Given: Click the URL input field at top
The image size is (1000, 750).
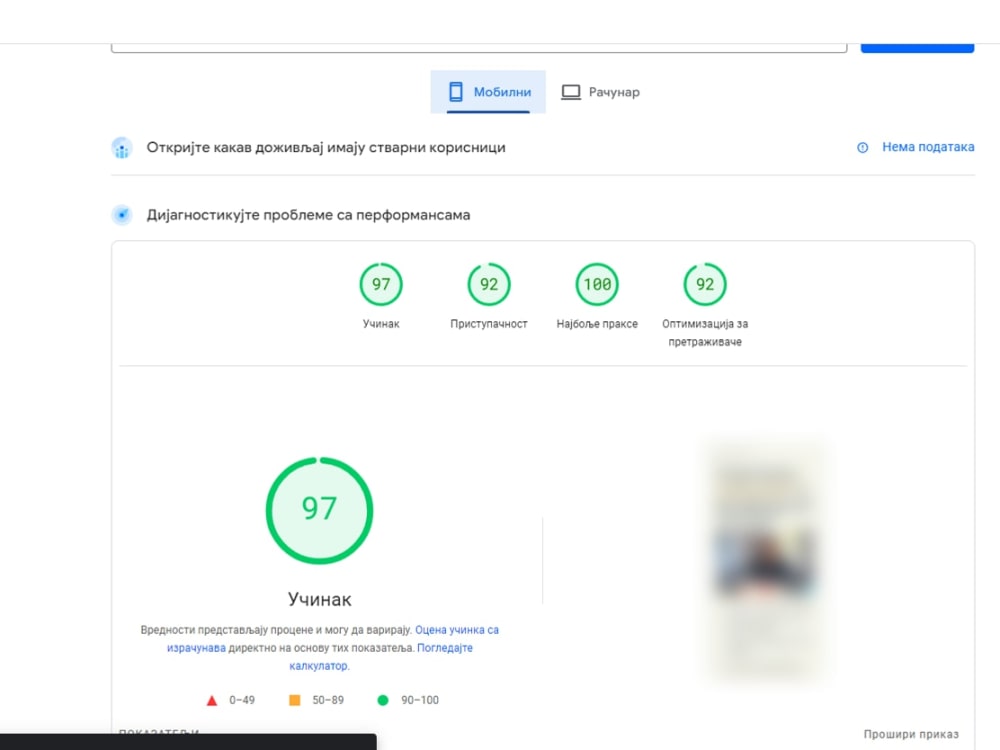Looking at the screenshot, I should pyautogui.click(x=479, y=47).
